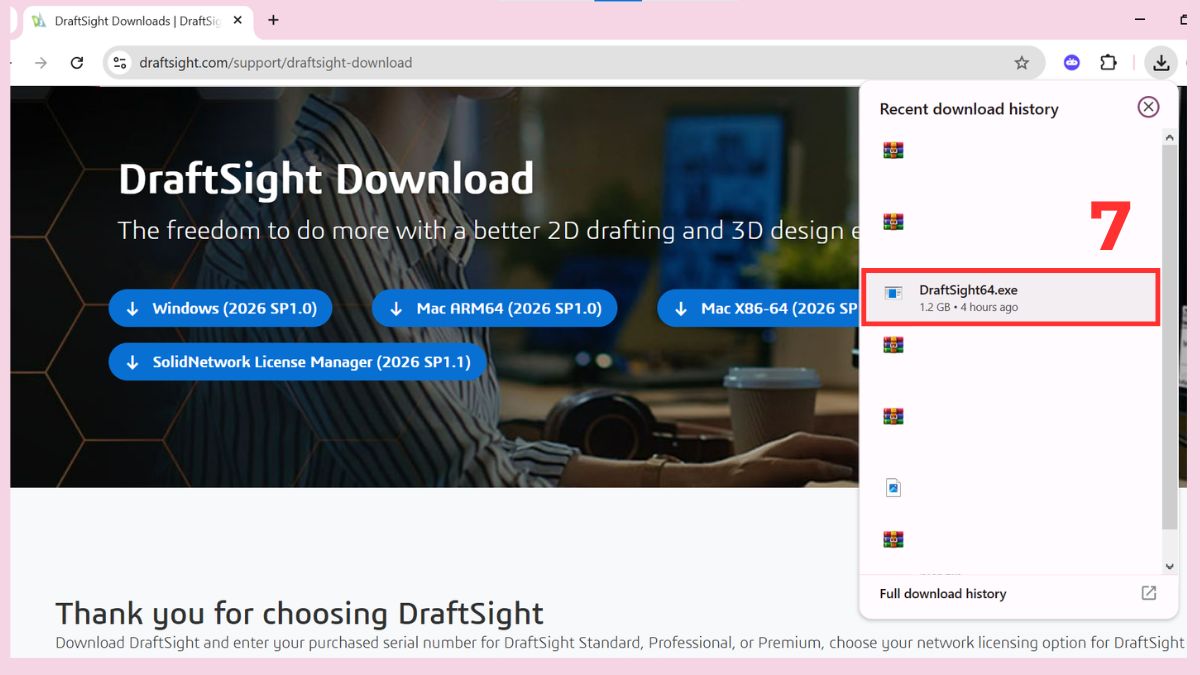
Task: Click the forward navigation arrow
Action: pos(41,63)
